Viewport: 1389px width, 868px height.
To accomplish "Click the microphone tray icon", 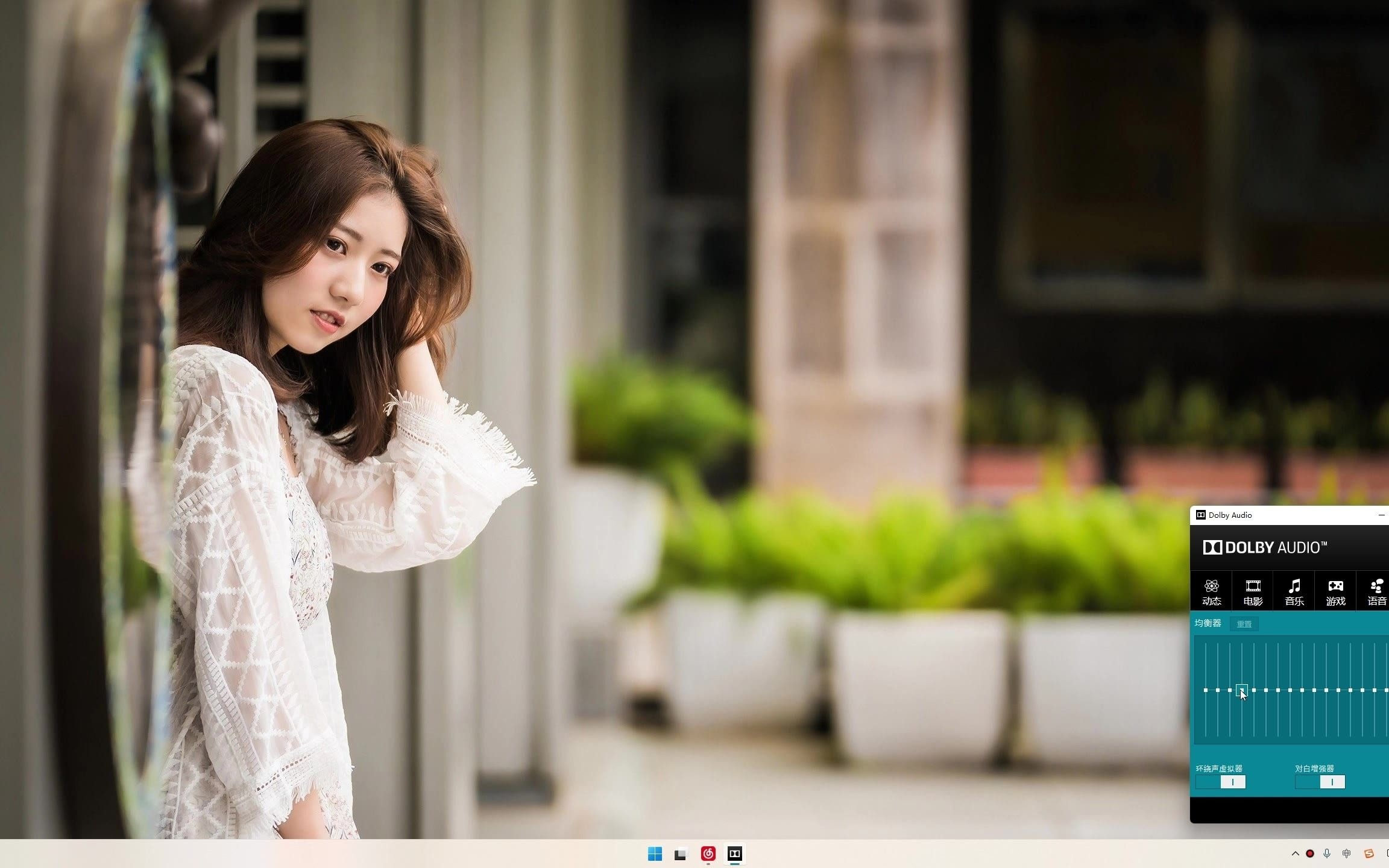I will pos(1327,854).
